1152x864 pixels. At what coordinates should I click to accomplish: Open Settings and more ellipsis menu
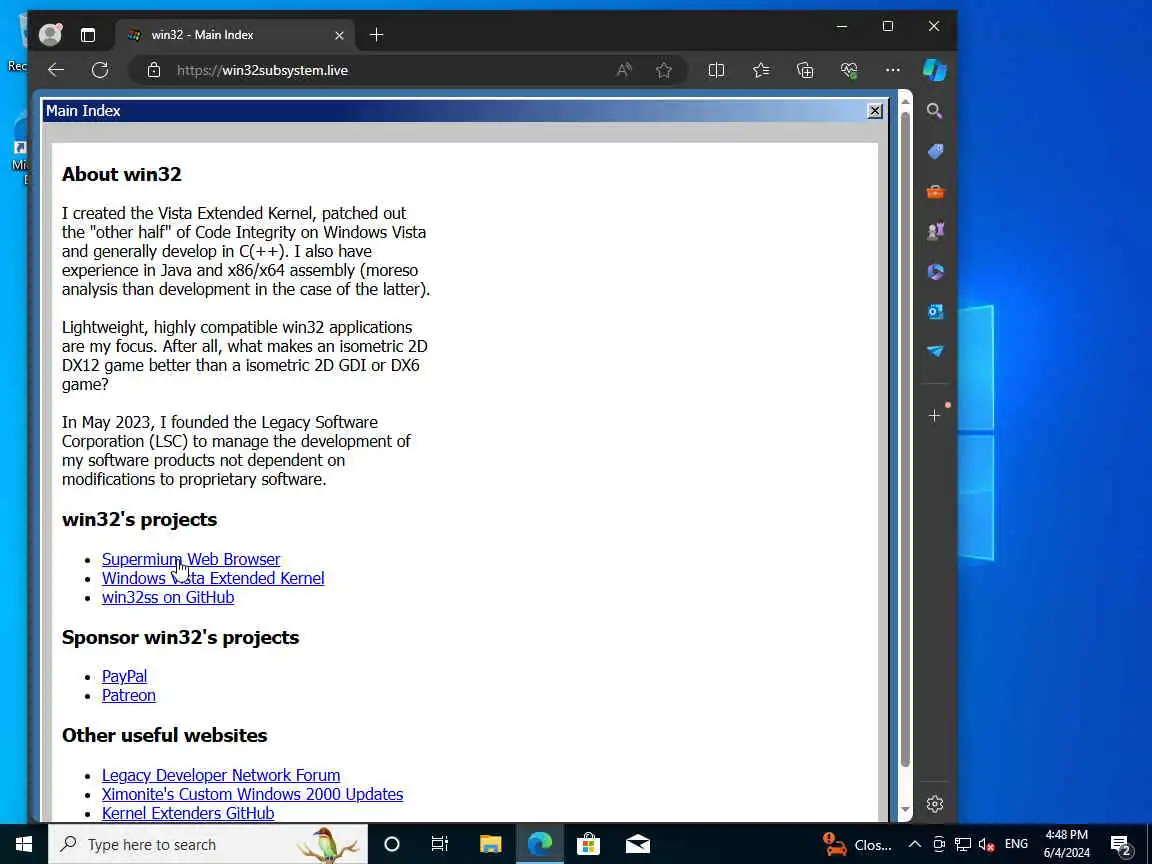[893, 71]
